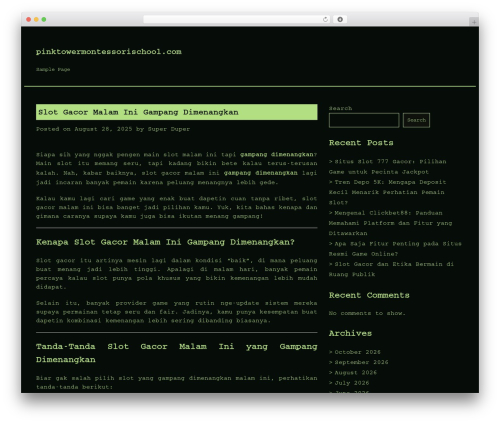Open a new tab with plus button
This screenshot has width=500, height=423.
474,22
